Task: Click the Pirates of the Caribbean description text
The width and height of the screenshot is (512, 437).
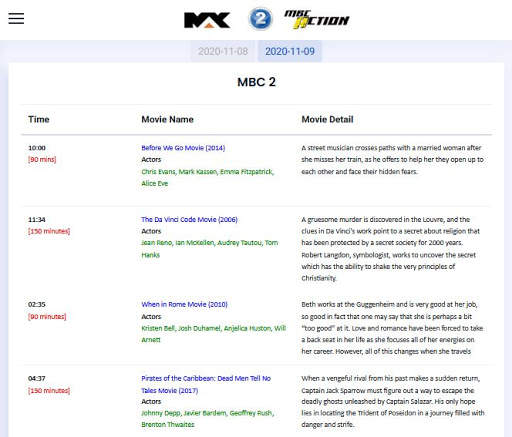Action: click(x=393, y=401)
